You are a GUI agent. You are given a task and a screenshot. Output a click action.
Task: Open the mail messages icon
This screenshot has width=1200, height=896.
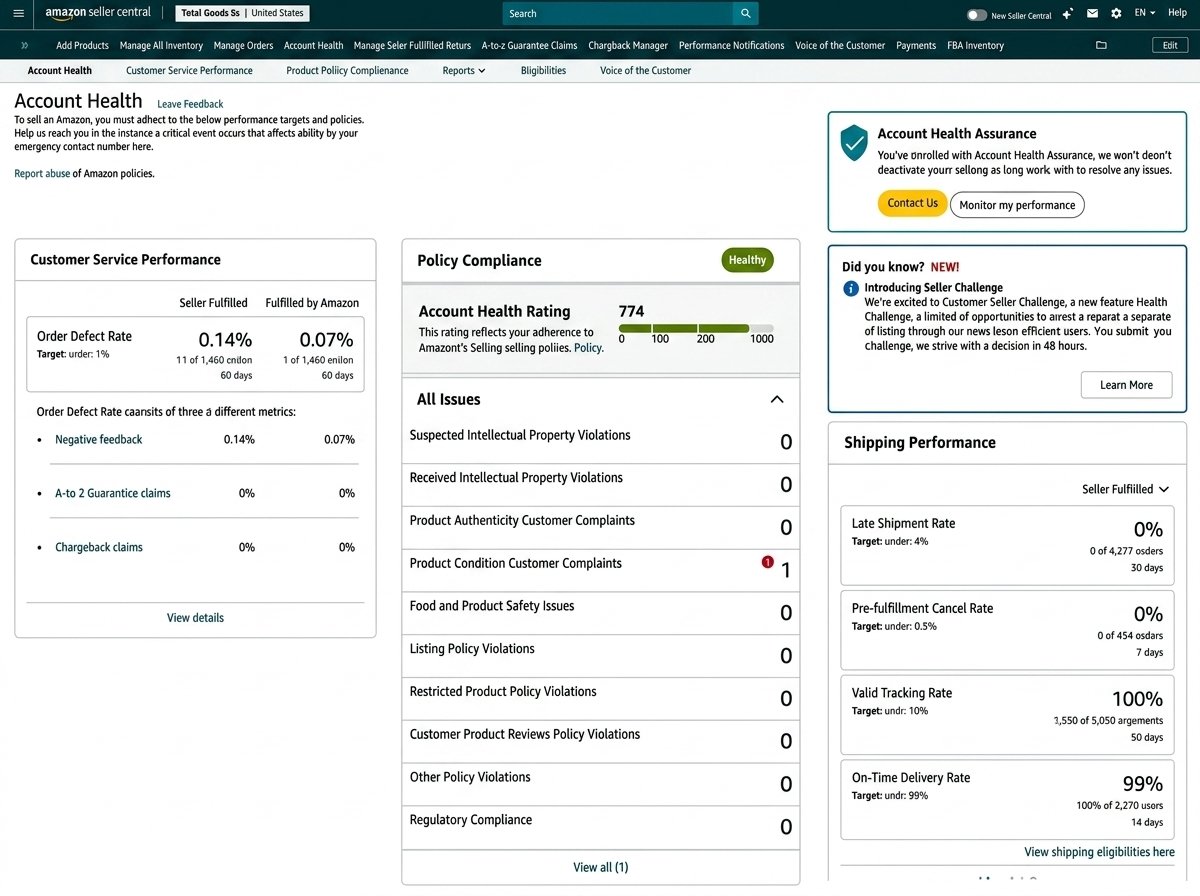[1092, 14]
